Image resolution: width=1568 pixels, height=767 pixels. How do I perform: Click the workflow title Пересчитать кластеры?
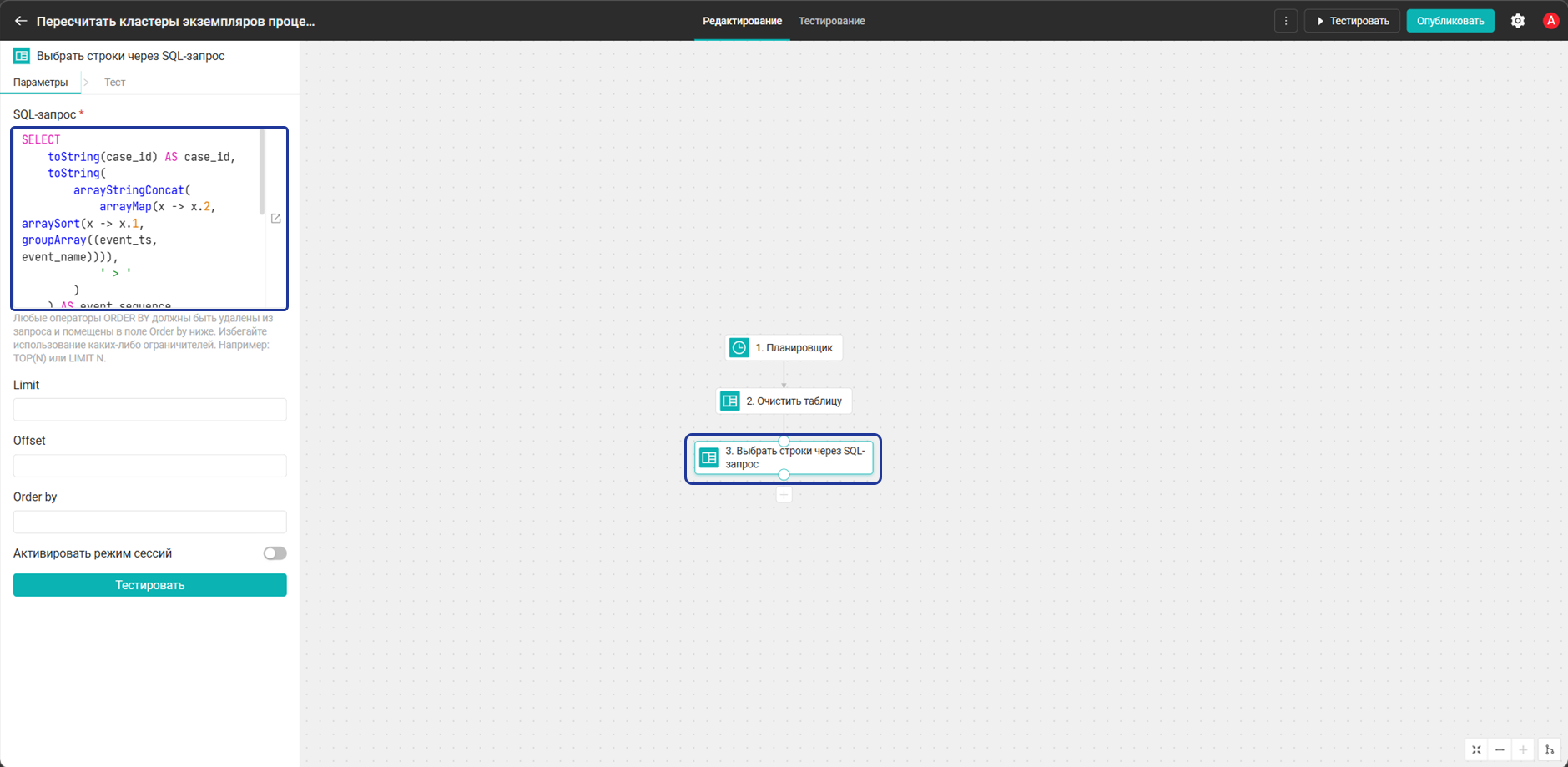click(x=175, y=21)
